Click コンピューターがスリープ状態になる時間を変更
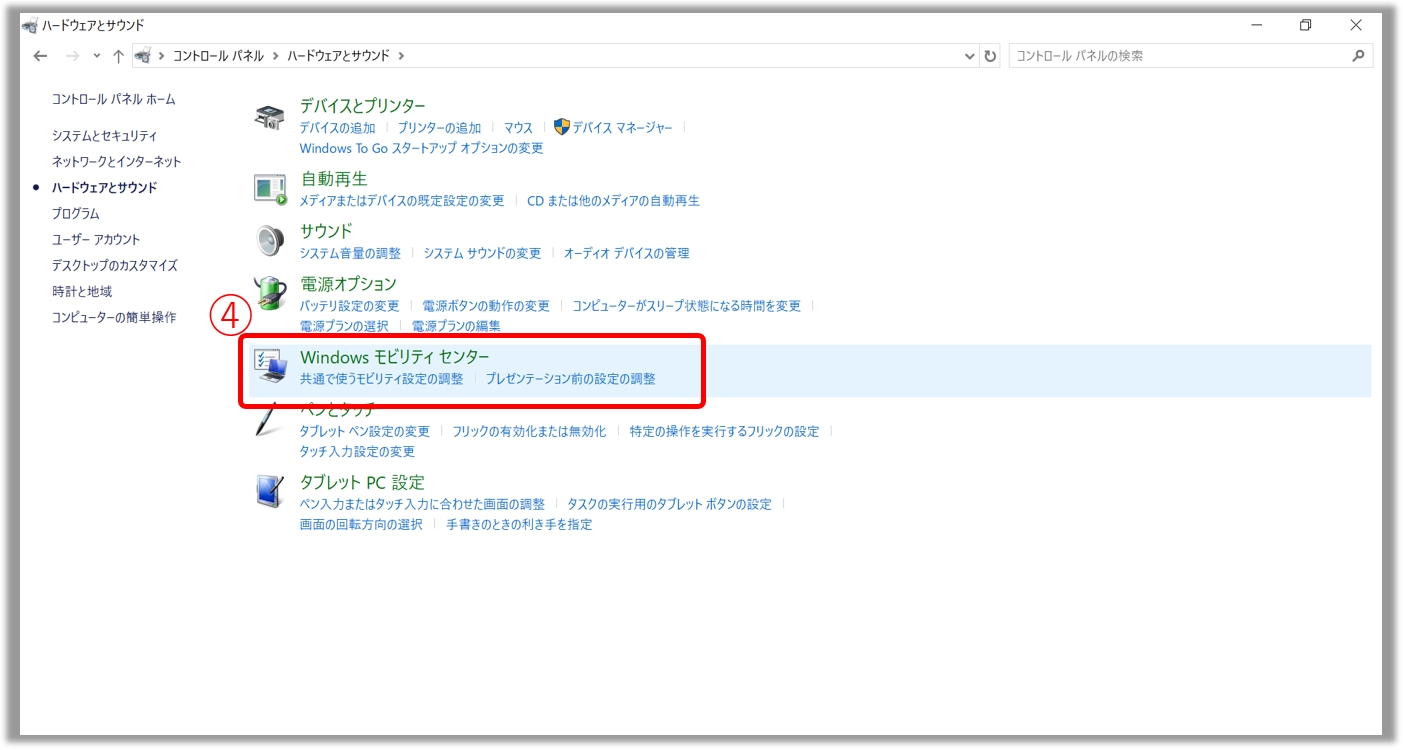1403x750 pixels. click(x=686, y=306)
